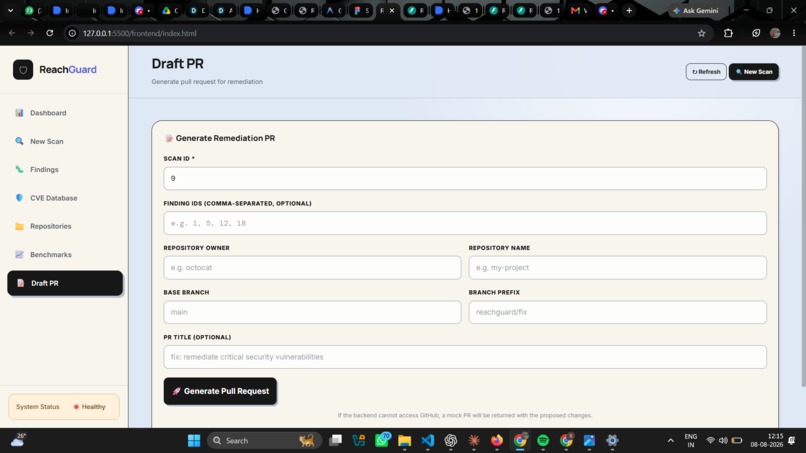806x453 pixels.
Task: Click the PR Title input field
Action: (x=465, y=357)
